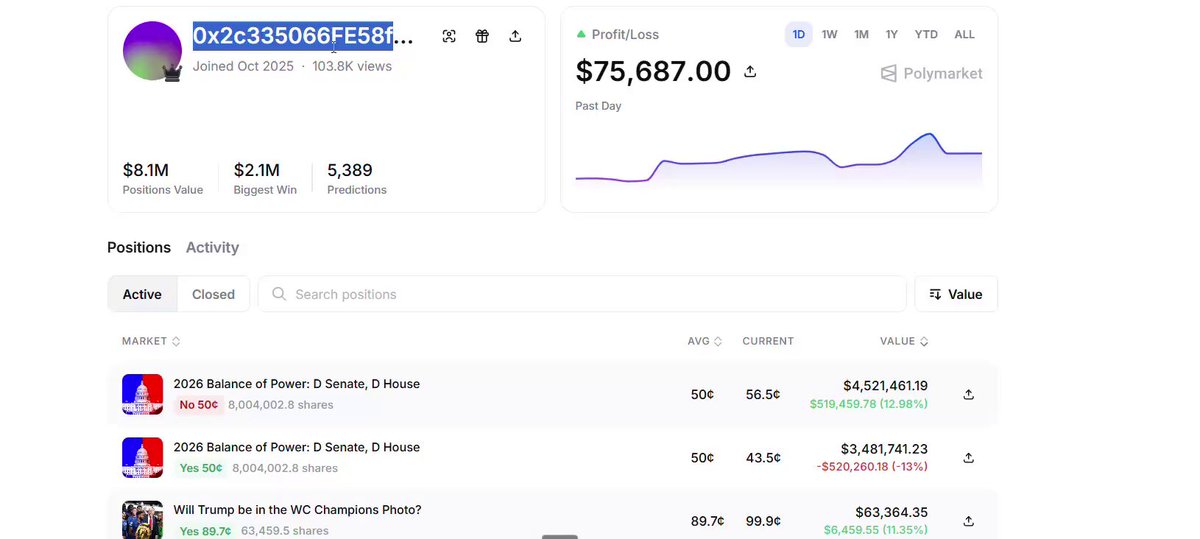Image resolution: width=1200 pixels, height=539 pixels.
Task: Open the Value sort dropdown
Action: click(x=956, y=294)
